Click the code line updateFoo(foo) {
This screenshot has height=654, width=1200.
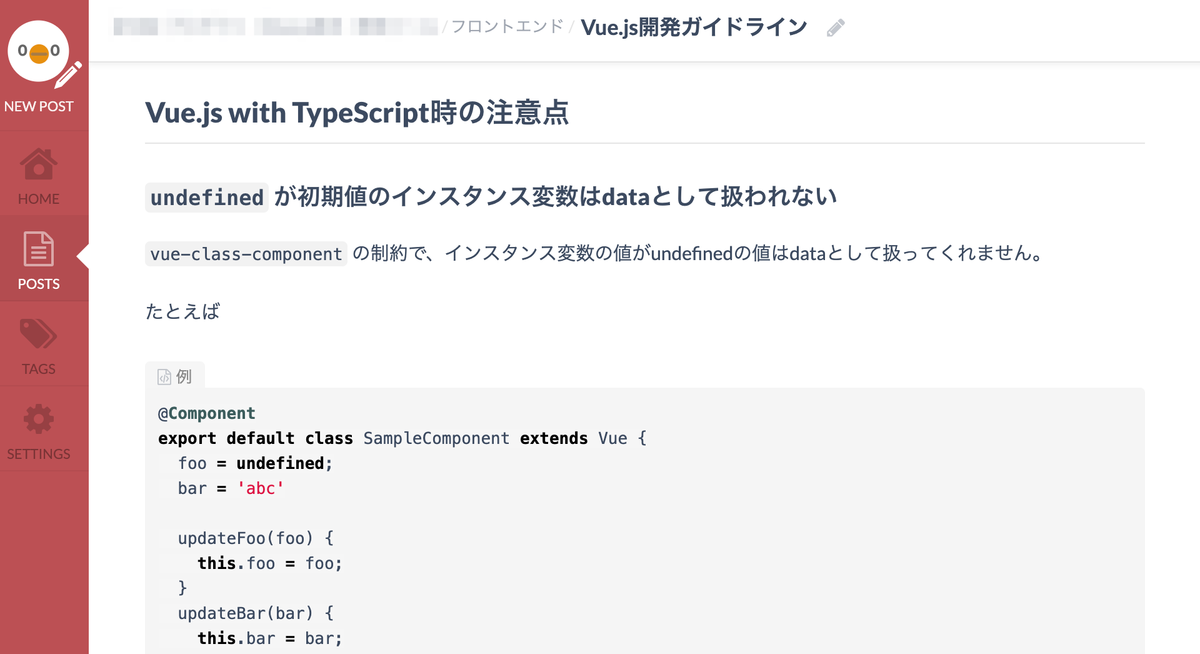tap(255, 538)
